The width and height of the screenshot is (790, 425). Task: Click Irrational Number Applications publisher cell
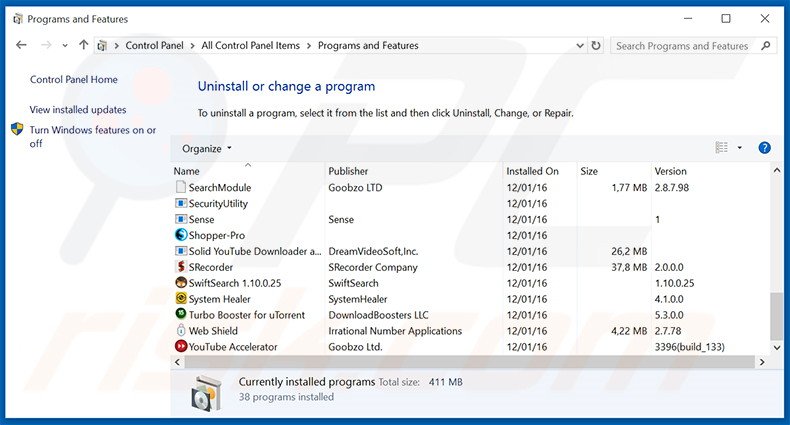pos(395,331)
